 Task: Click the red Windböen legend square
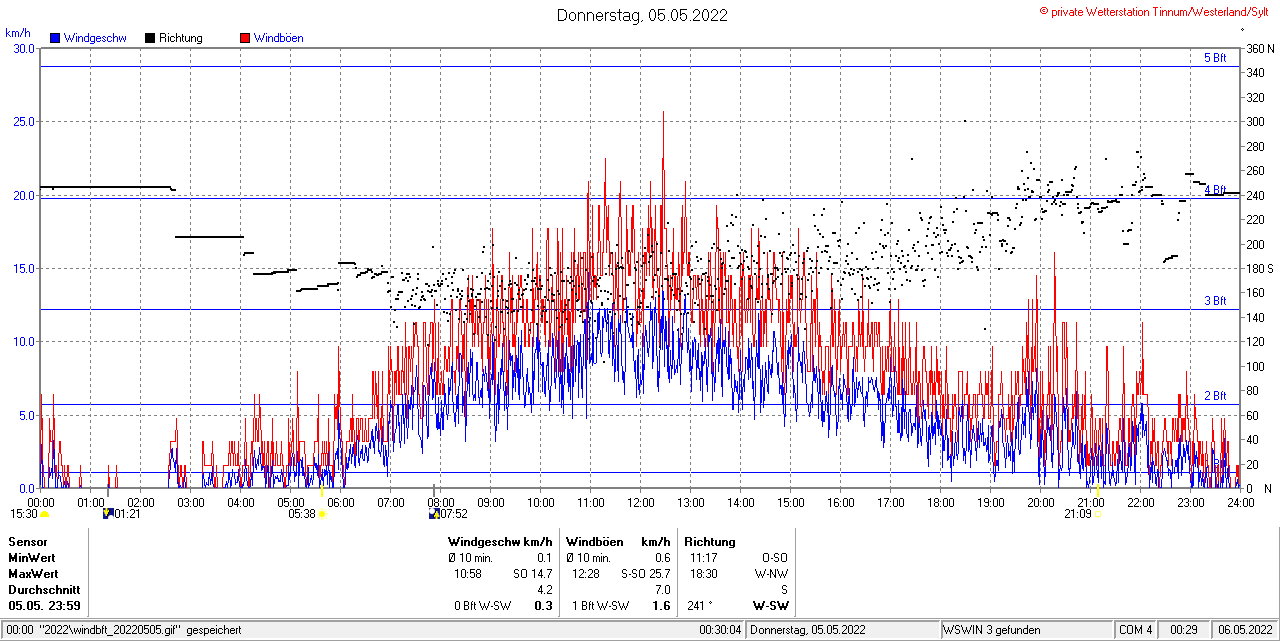coord(245,38)
